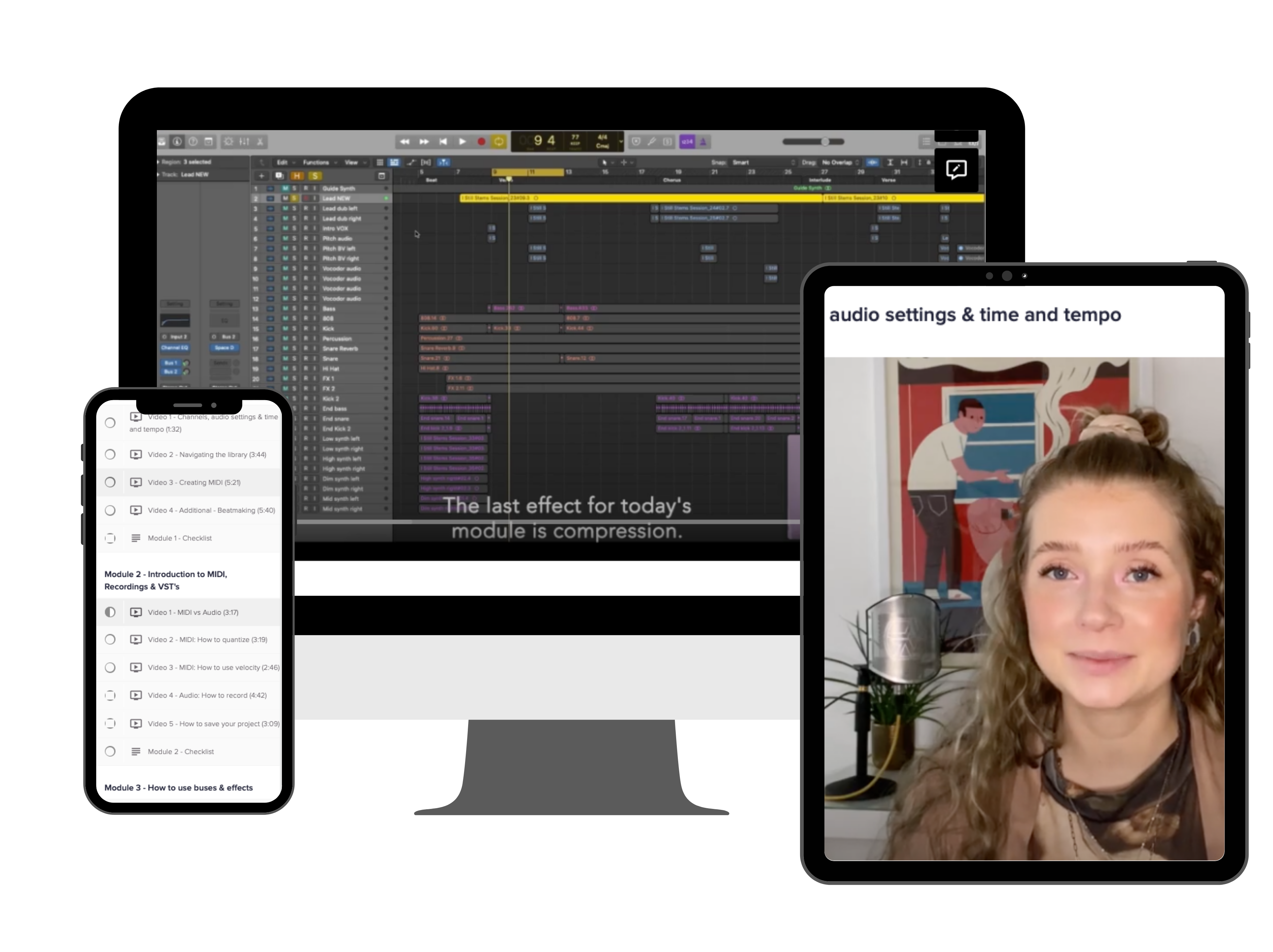Open the Mixer sliders icon
The image size is (1273, 952).
pos(245,142)
